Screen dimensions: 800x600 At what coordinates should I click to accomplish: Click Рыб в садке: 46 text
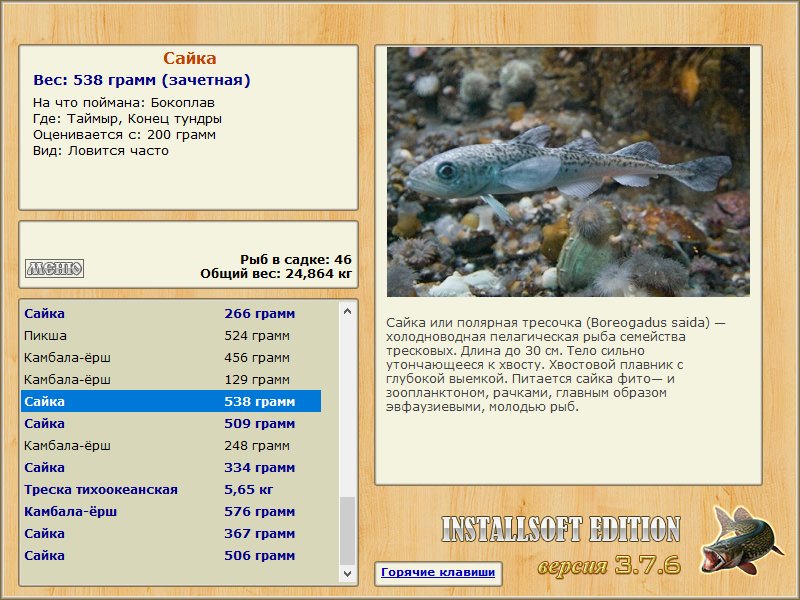point(296,259)
